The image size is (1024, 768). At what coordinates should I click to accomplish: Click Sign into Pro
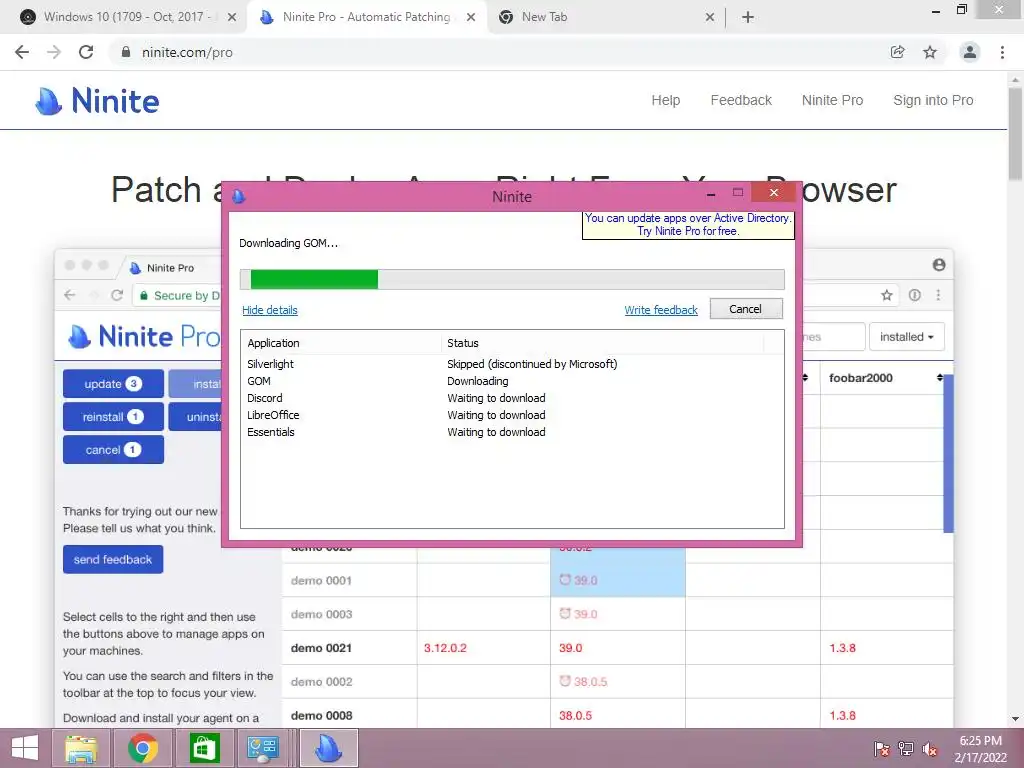coord(933,101)
